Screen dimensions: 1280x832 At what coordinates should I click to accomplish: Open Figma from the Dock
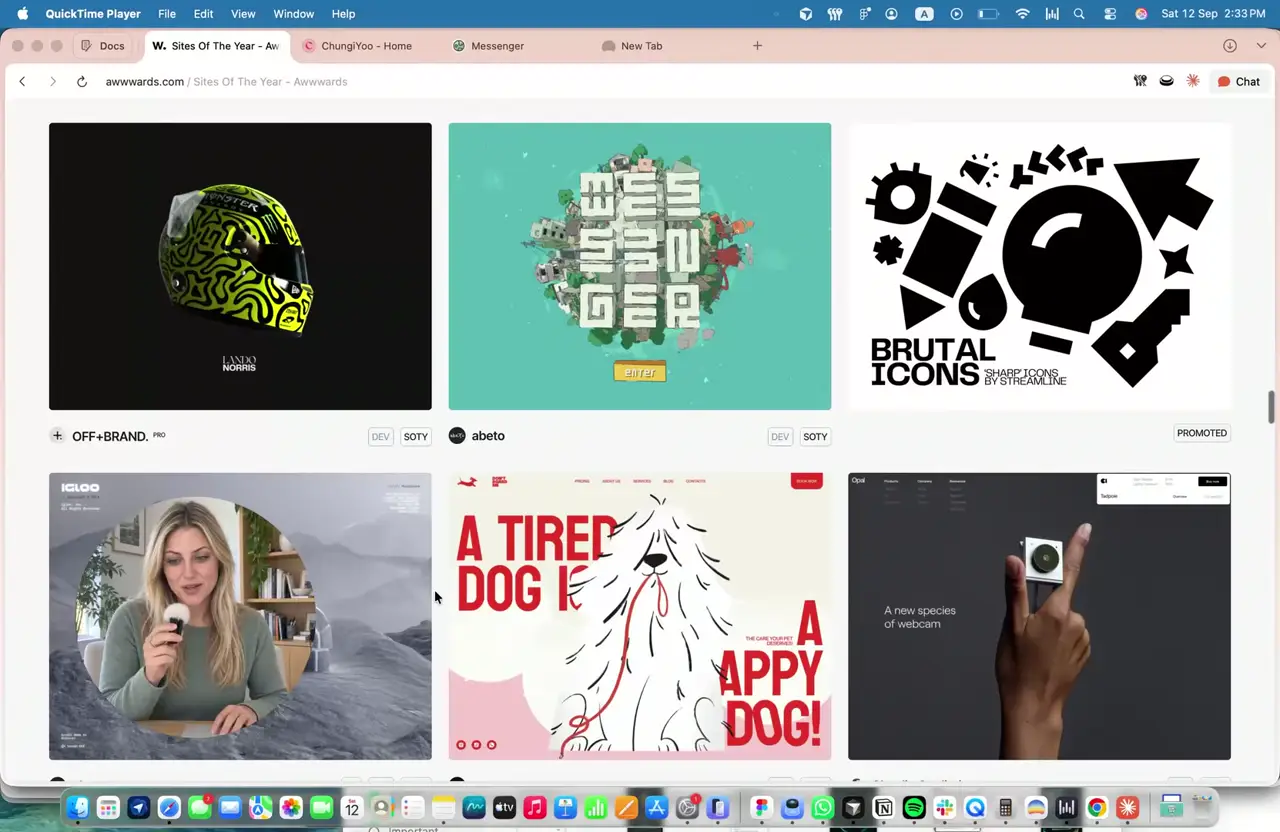click(x=762, y=807)
